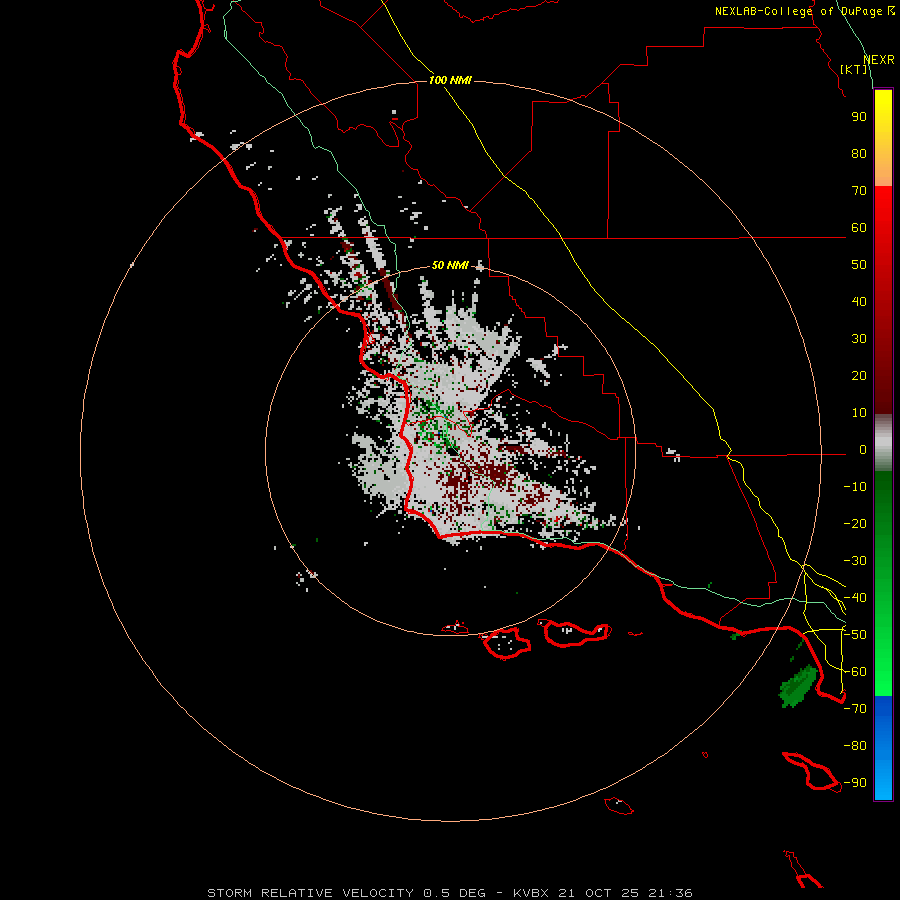The width and height of the screenshot is (900, 900).
Task: Click the KT units label above the scale
Action: click(x=854, y=69)
